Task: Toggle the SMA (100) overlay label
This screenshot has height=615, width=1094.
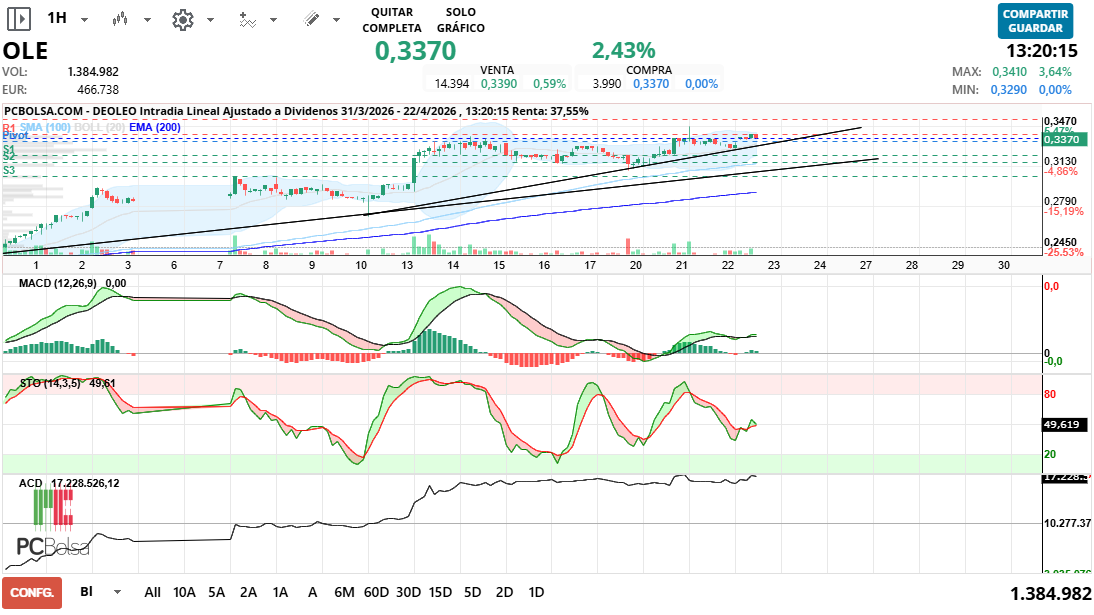Action: [45, 127]
